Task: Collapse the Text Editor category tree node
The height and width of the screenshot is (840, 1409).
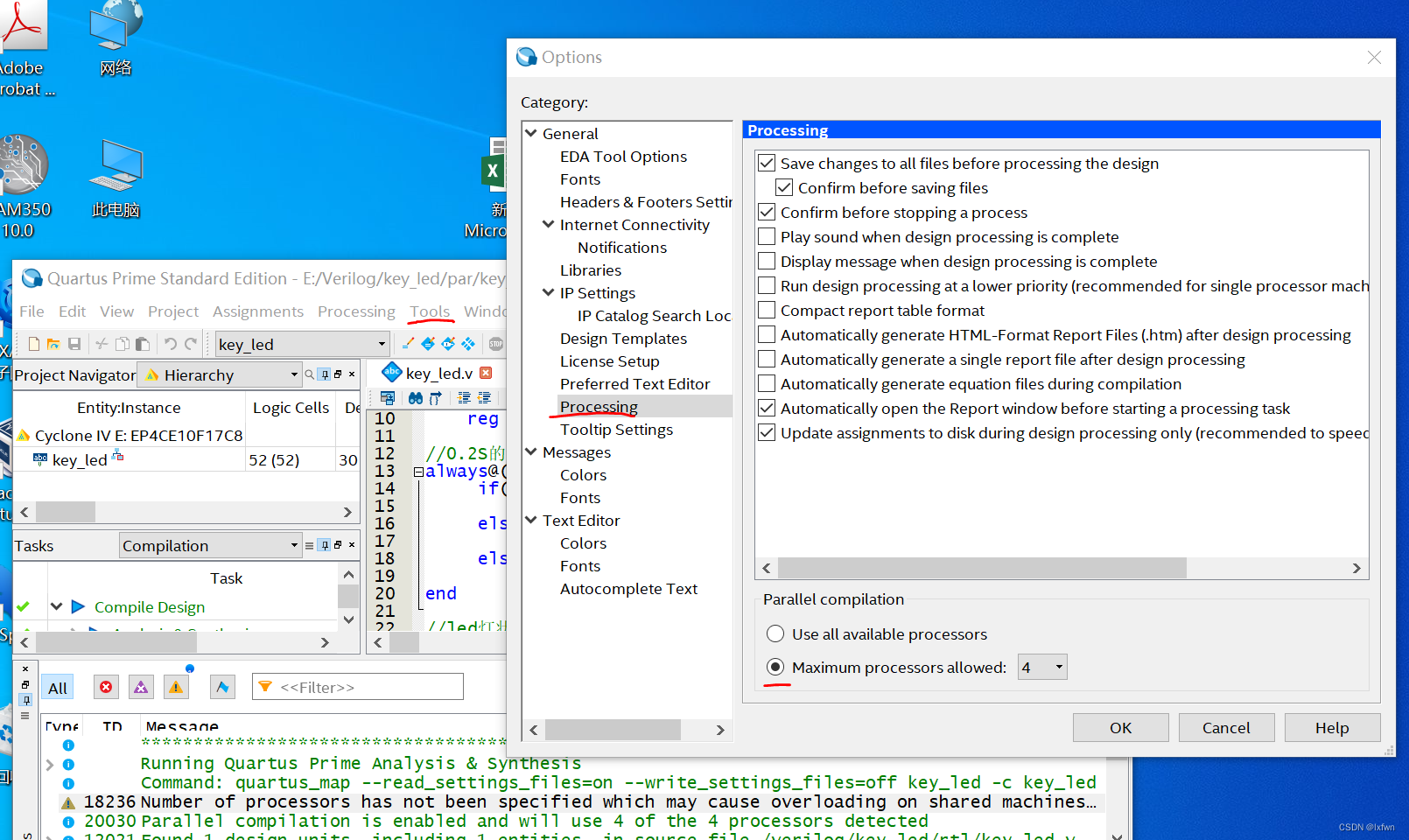Action: pyautogui.click(x=531, y=520)
